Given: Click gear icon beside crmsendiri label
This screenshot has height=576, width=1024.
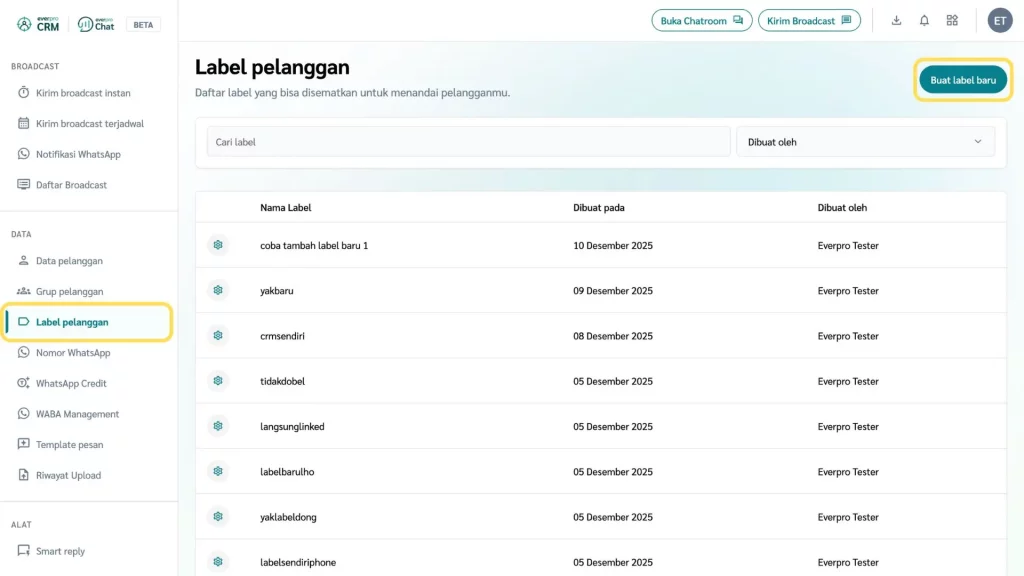Looking at the screenshot, I should 218,336.
